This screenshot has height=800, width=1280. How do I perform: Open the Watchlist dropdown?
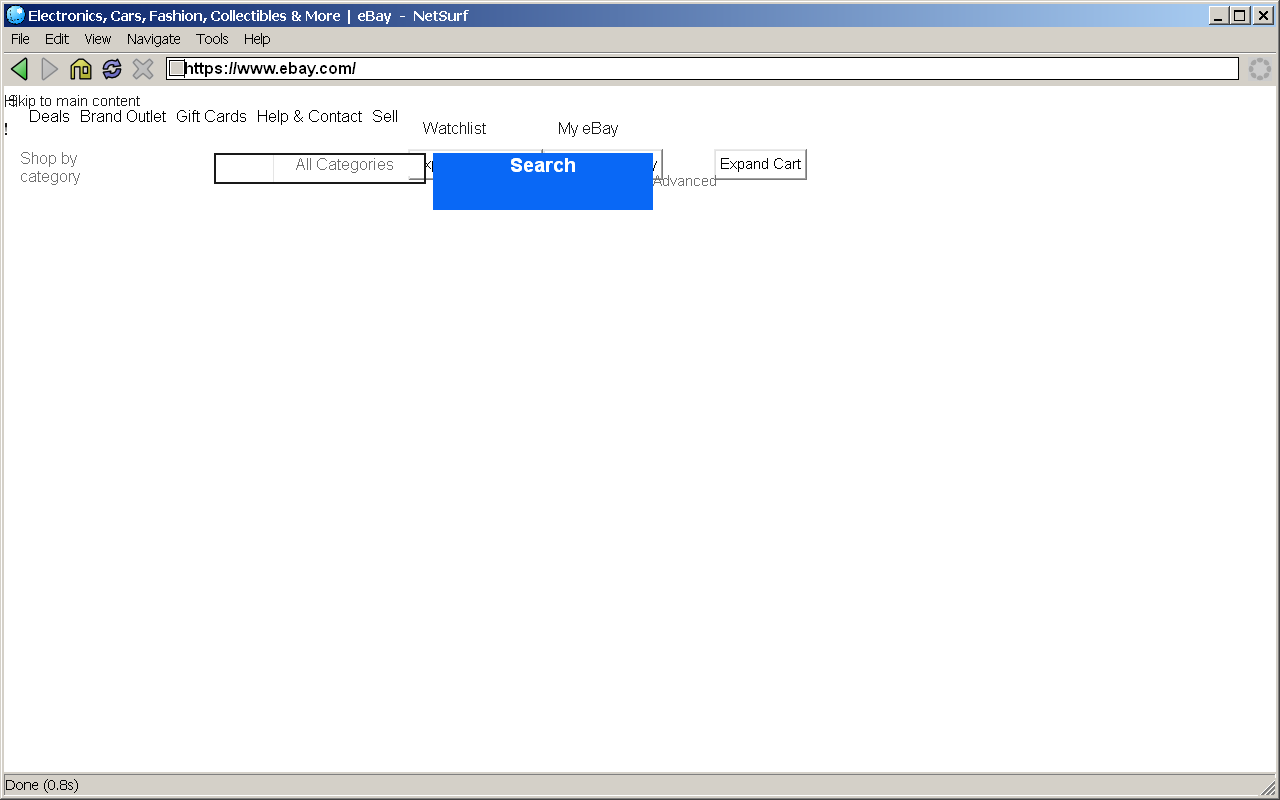[x=454, y=129]
